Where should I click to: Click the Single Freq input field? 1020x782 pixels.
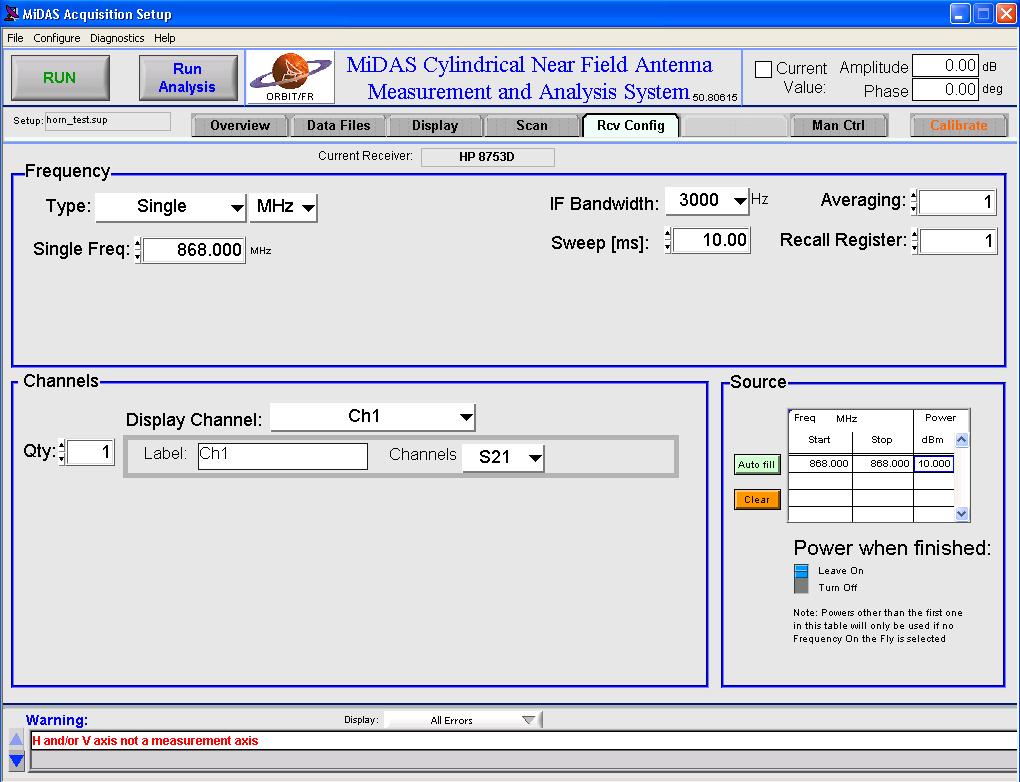[x=194, y=250]
